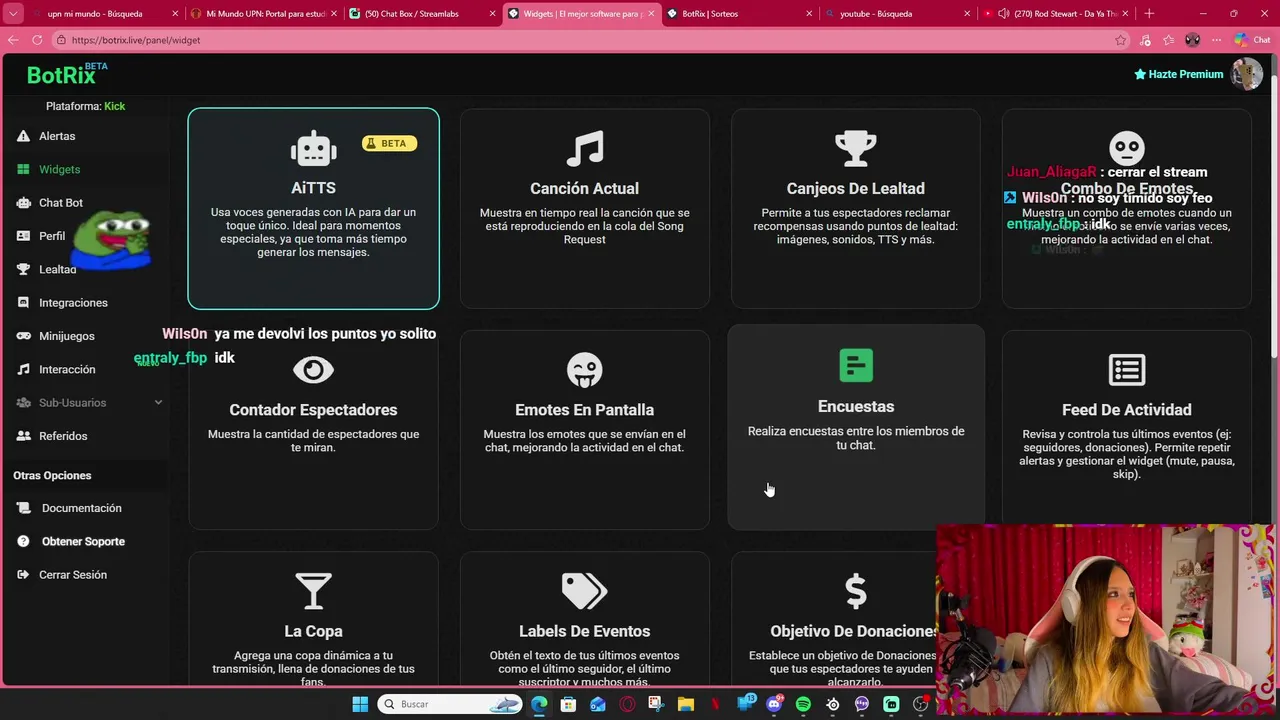The image size is (1280, 720).
Task: Click the BETA badge on AiTTS card
Action: pyautogui.click(x=389, y=143)
